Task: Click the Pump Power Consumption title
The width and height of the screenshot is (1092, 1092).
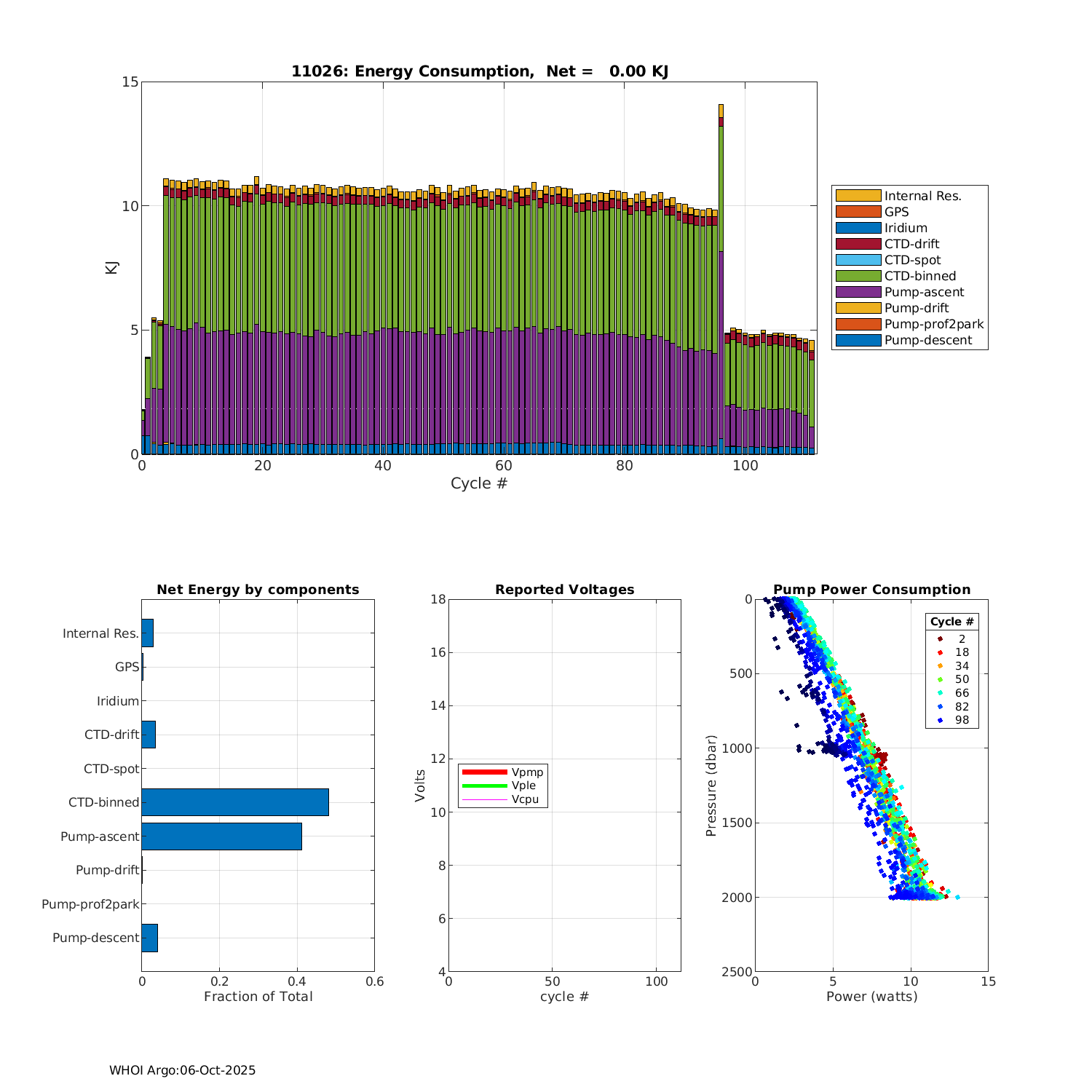Action: tap(871, 590)
